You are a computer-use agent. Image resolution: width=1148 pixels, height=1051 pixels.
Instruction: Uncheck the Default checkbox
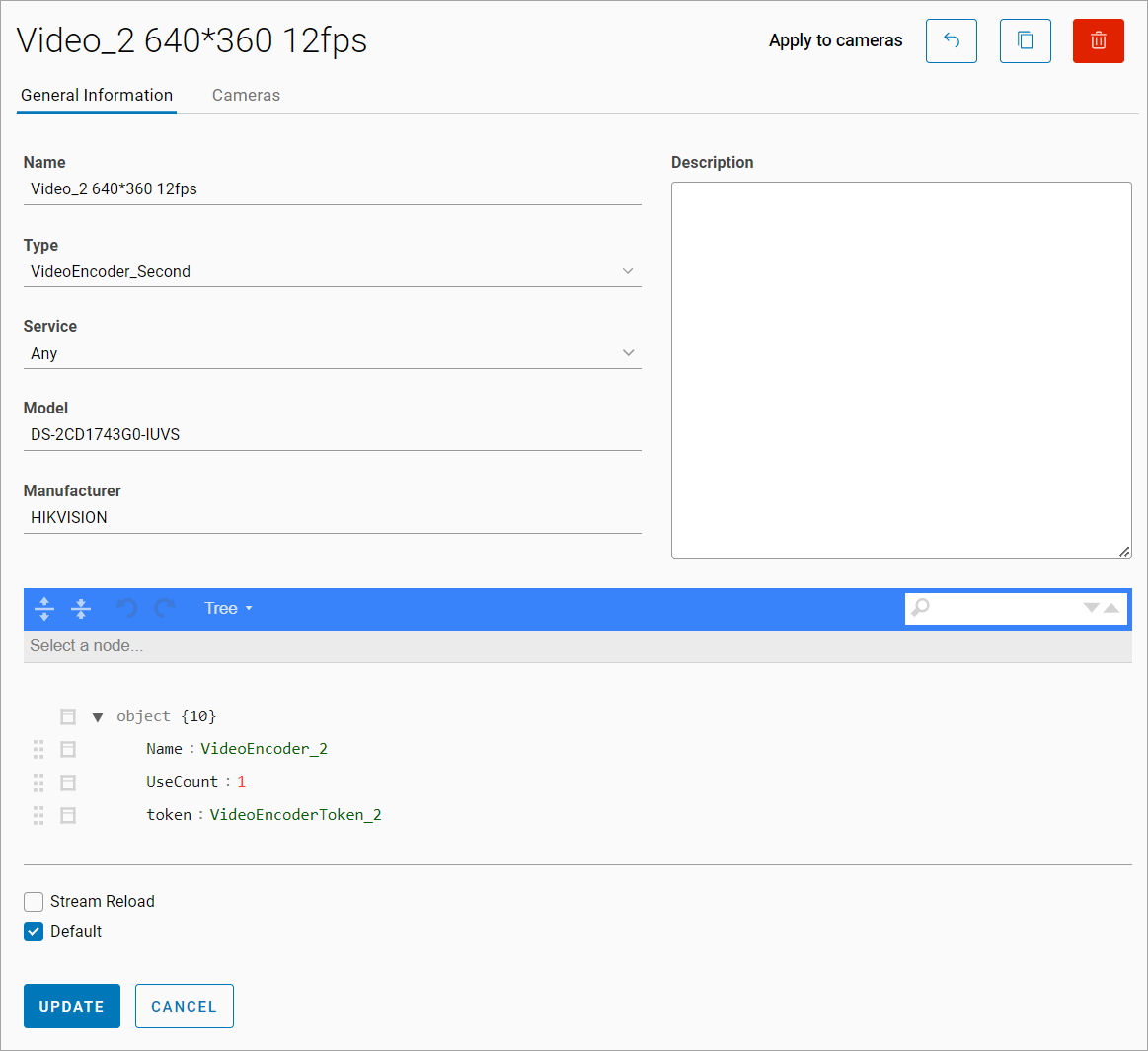point(35,932)
